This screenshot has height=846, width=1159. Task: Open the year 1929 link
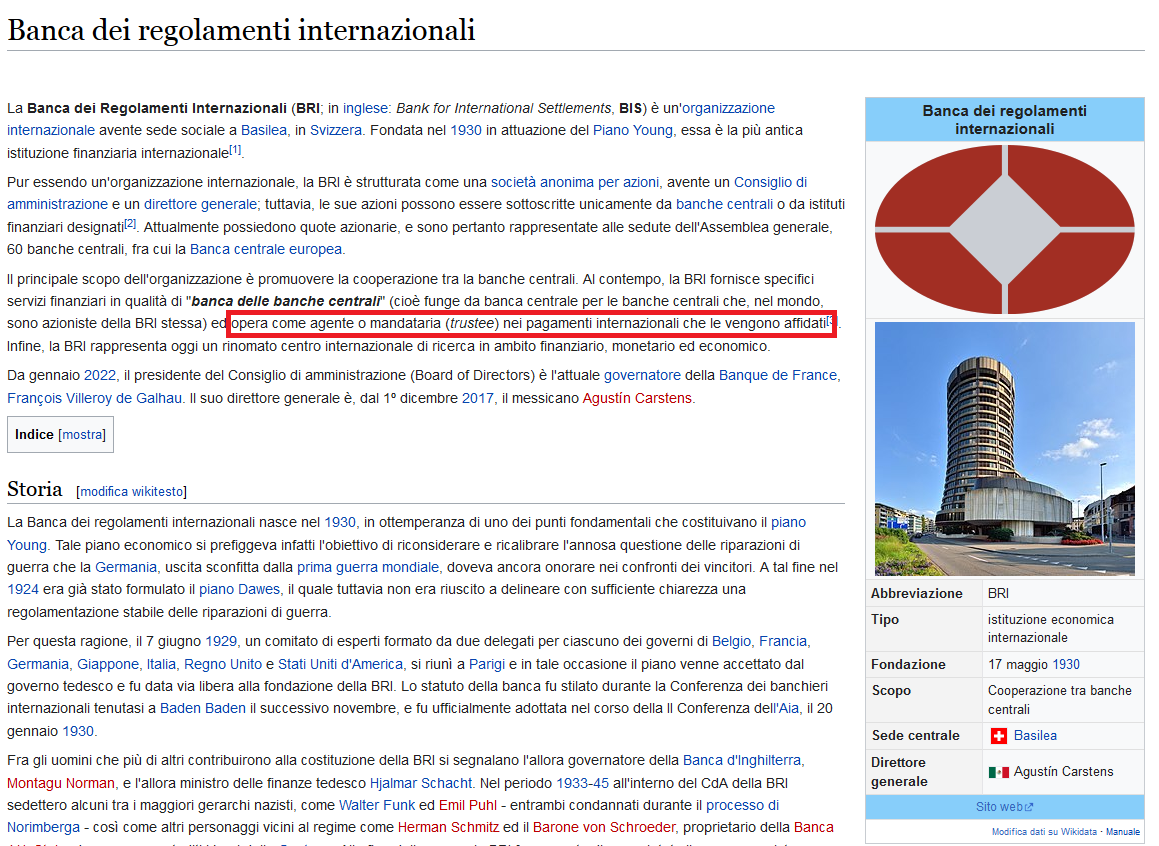click(x=221, y=641)
